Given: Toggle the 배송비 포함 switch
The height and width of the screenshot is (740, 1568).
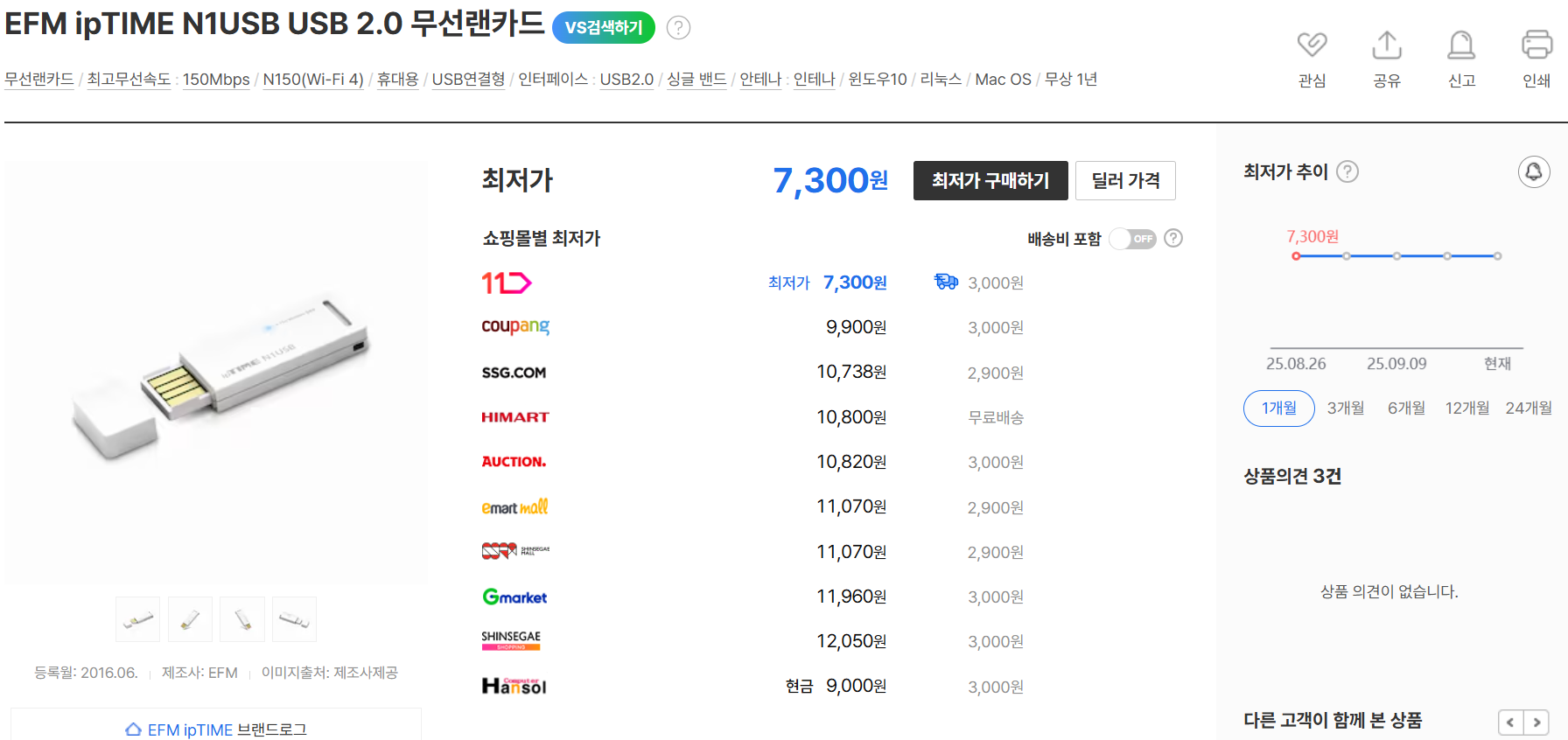Looking at the screenshot, I should click(x=1132, y=239).
